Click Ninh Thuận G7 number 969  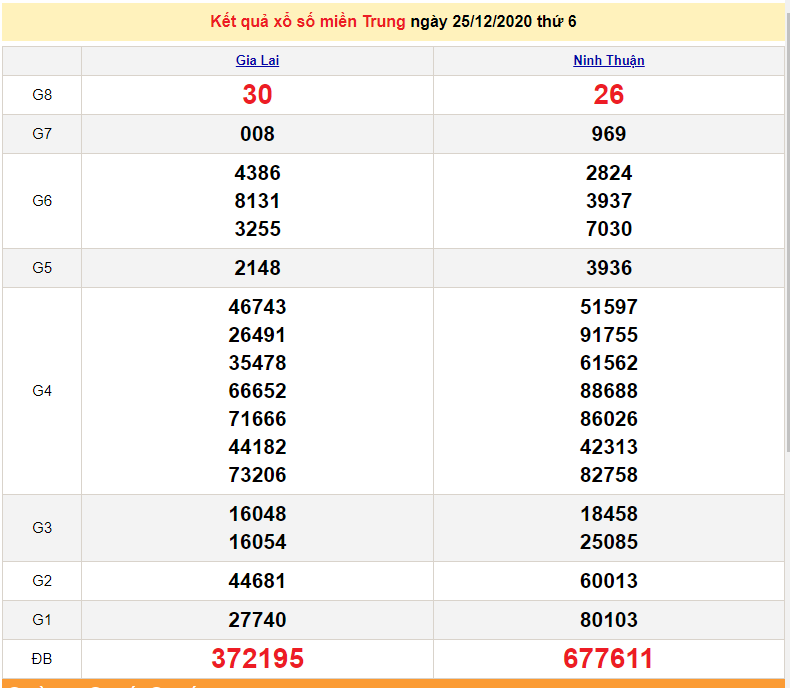608,134
